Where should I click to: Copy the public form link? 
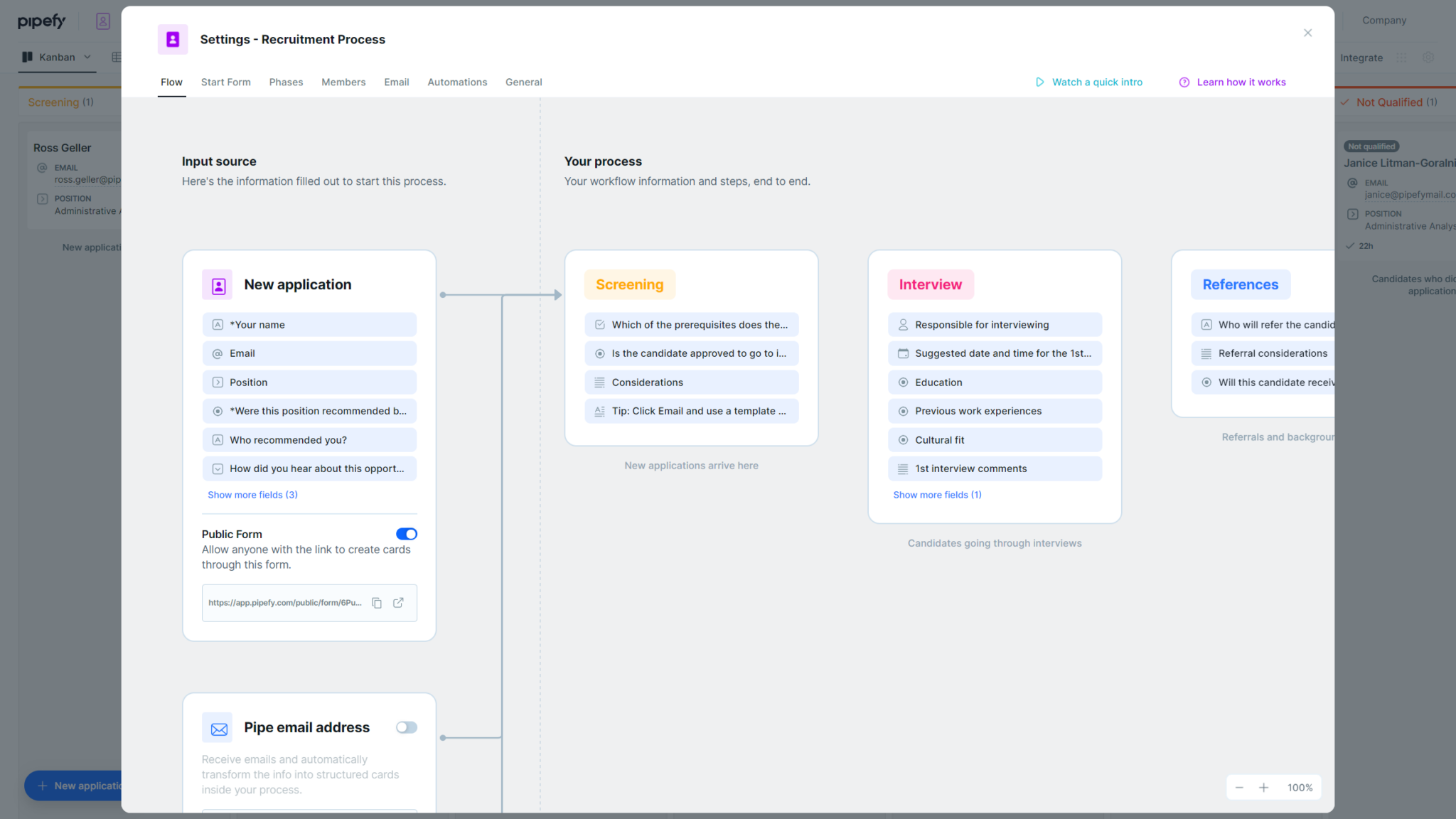click(377, 602)
